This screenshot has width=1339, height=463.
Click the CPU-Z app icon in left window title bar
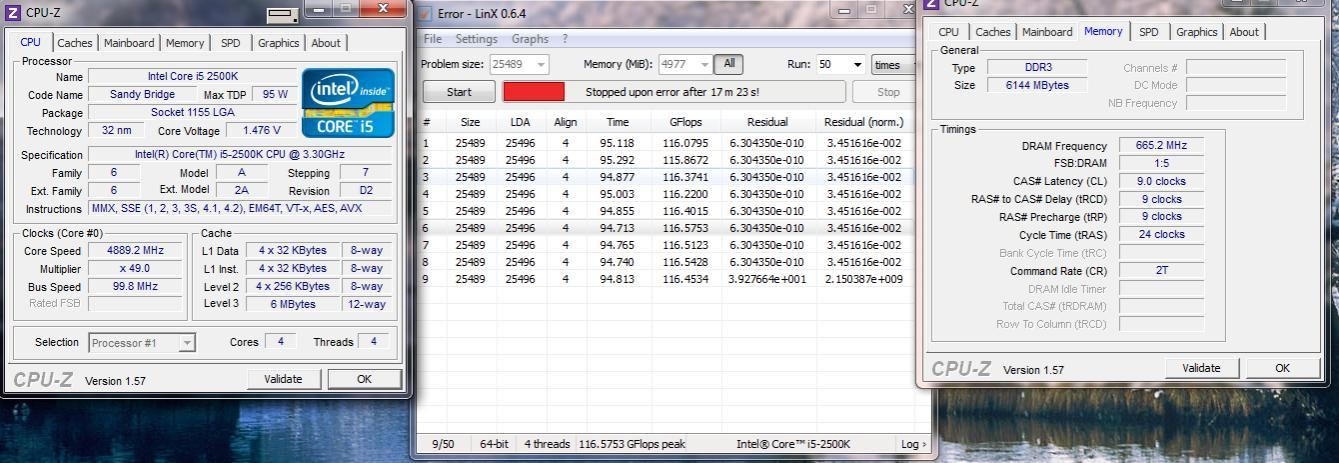[x=13, y=13]
